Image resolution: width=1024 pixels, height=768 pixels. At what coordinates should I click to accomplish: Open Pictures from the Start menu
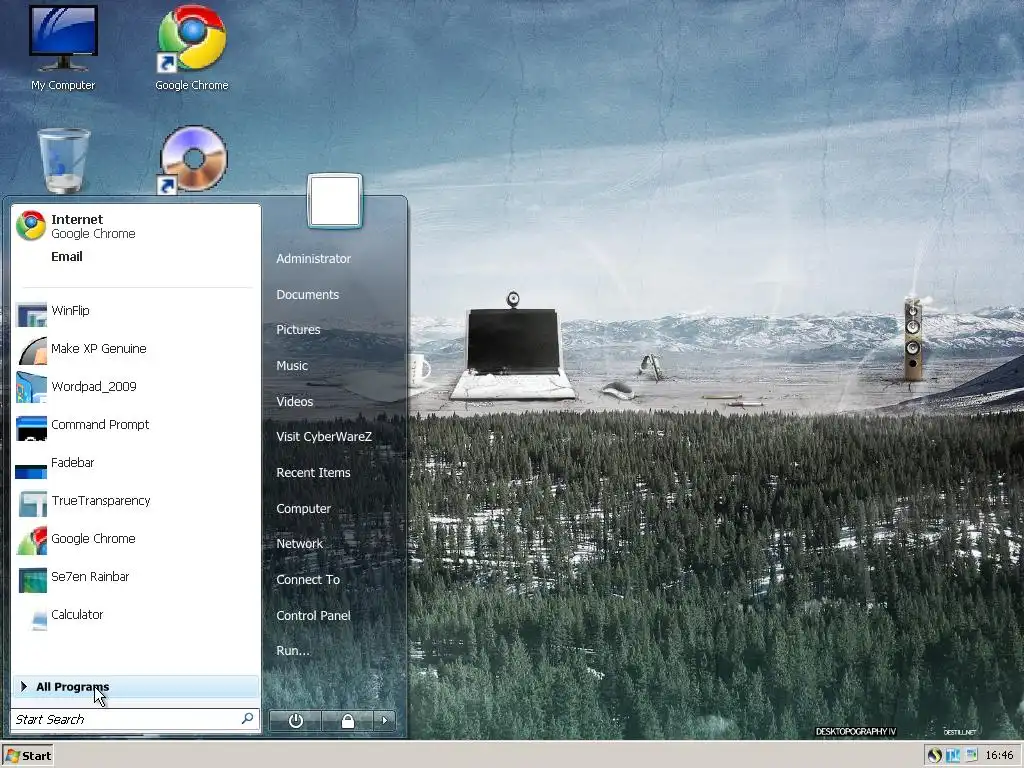298,330
